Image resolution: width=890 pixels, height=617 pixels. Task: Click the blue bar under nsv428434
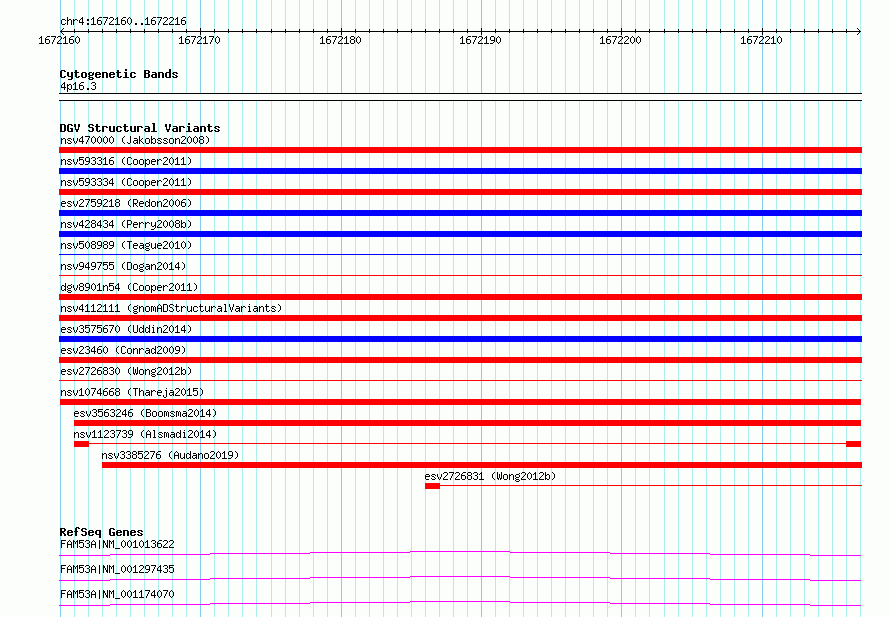click(460, 234)
